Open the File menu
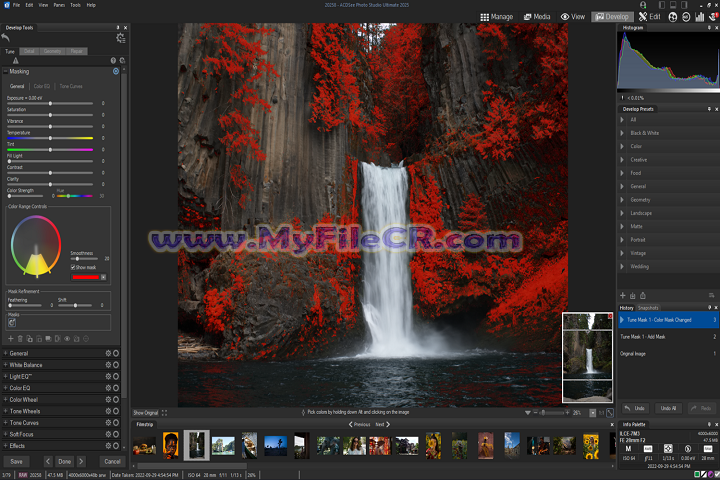Image resolution: width=720 pixels, height=480 pixels. [x=17, y=5]
